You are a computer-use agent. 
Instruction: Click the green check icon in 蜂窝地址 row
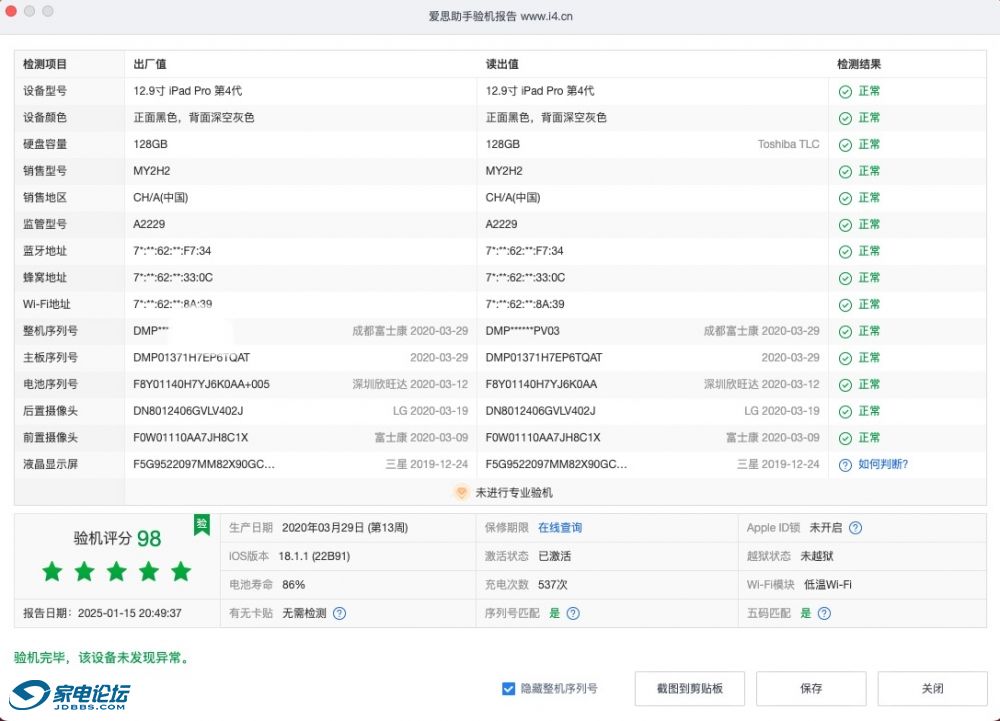845,279
